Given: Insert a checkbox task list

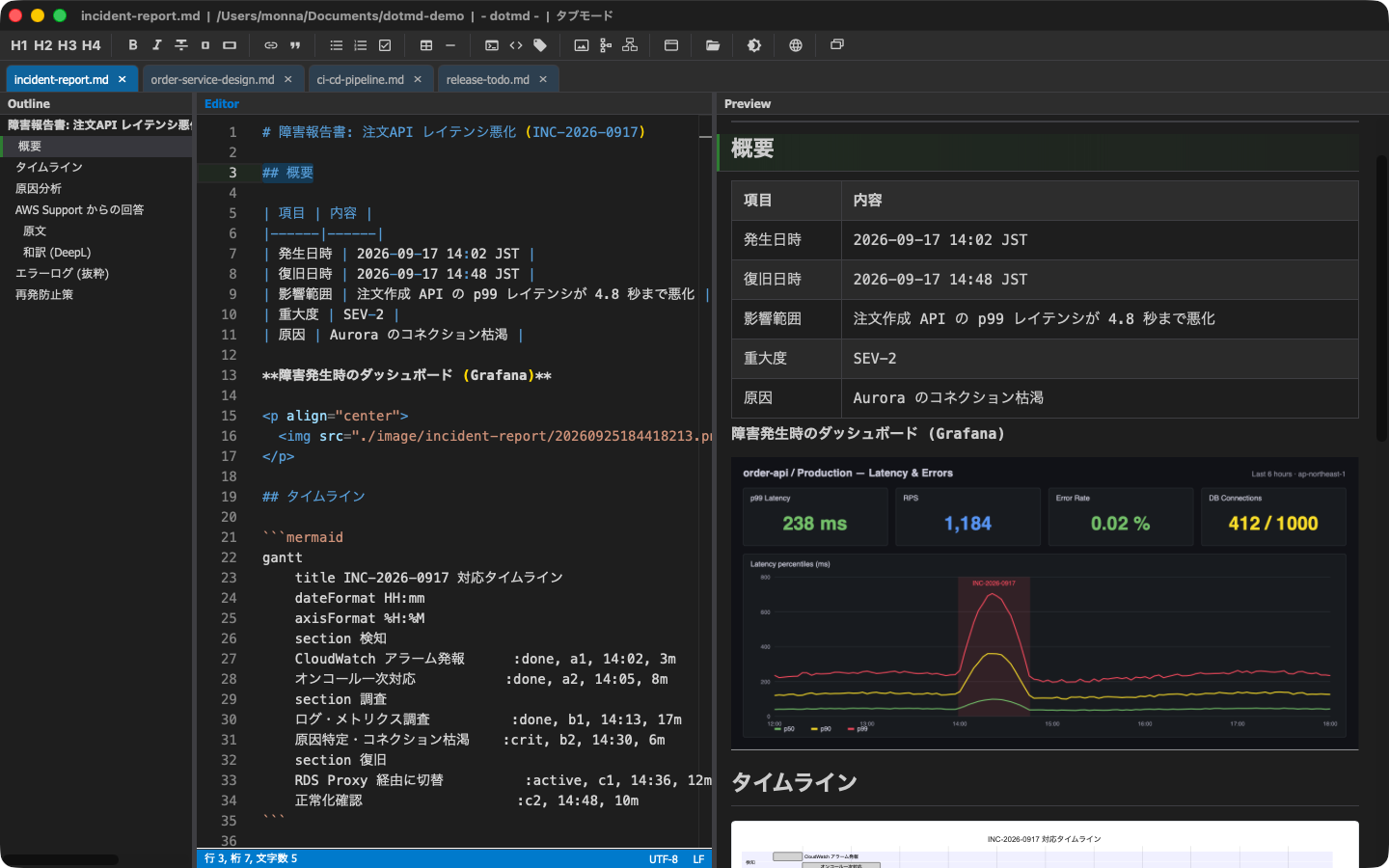Looking at the screenshot, I should [x=385, y=45].
